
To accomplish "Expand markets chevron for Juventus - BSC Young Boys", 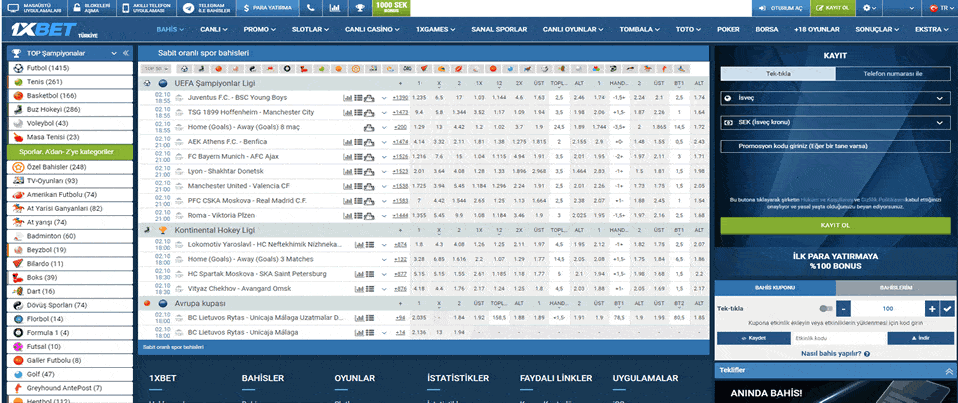I will [384, 98].
